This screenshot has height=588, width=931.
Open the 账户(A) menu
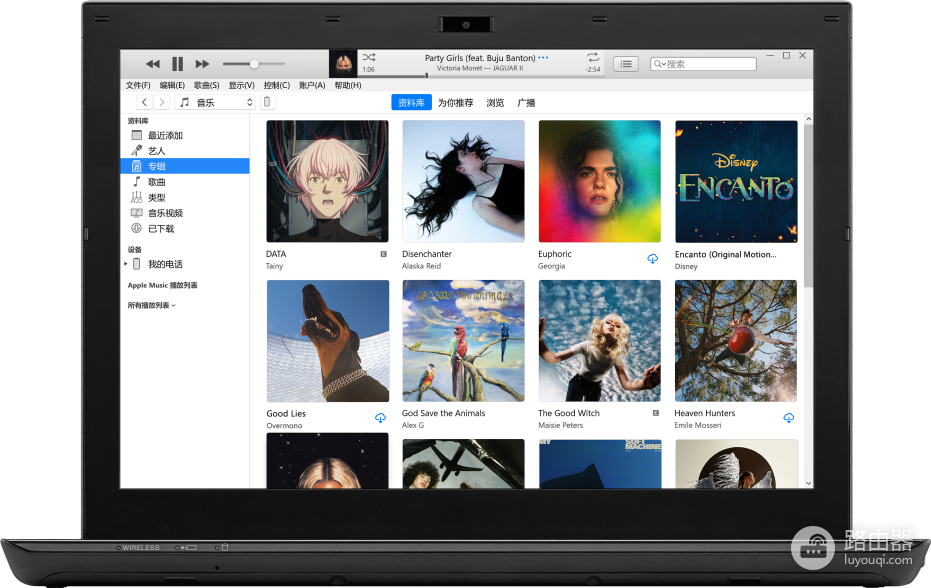pos(312,86)
